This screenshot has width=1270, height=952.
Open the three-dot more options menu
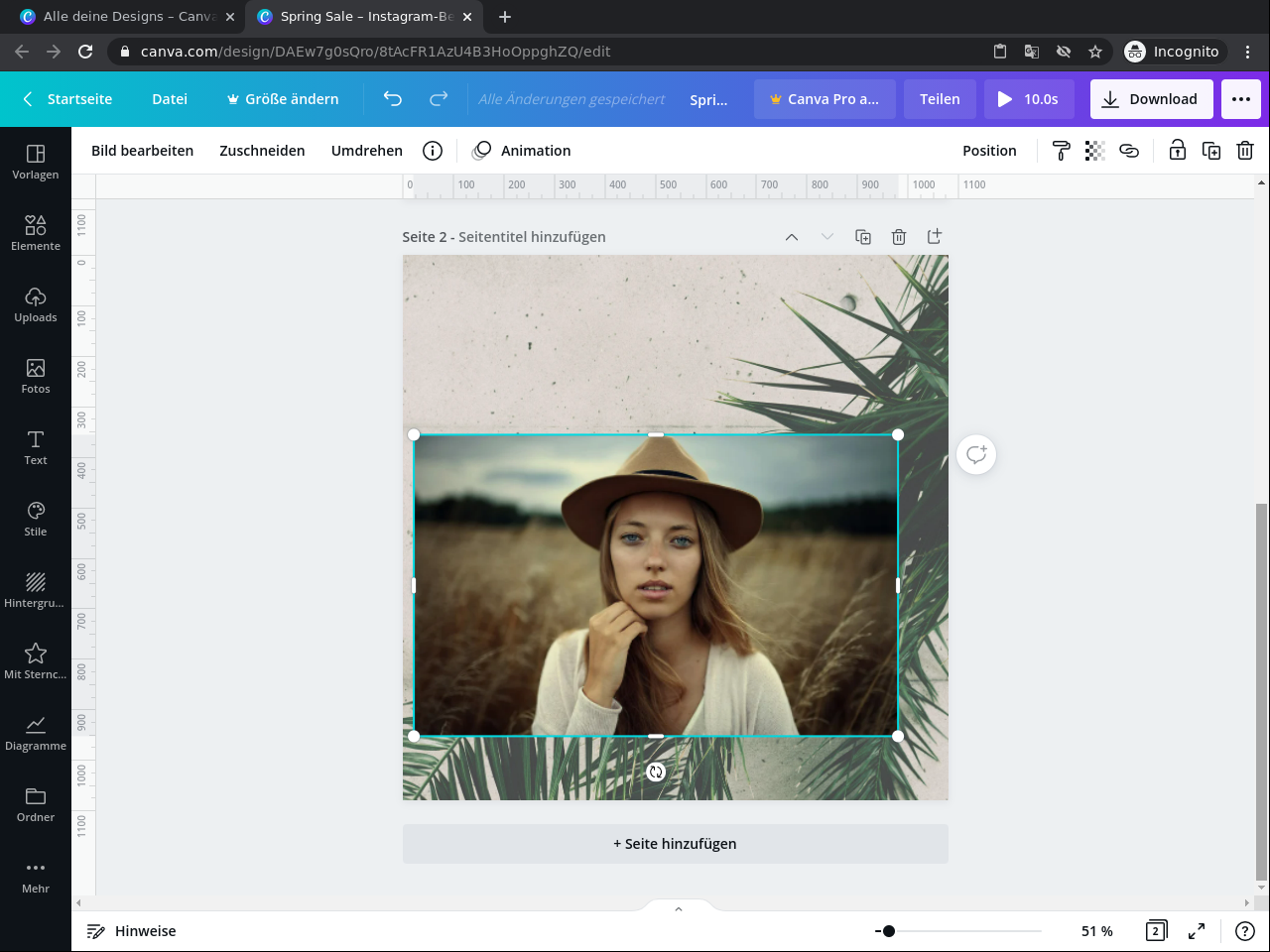pyautogui.click(x=1240, y=99)
